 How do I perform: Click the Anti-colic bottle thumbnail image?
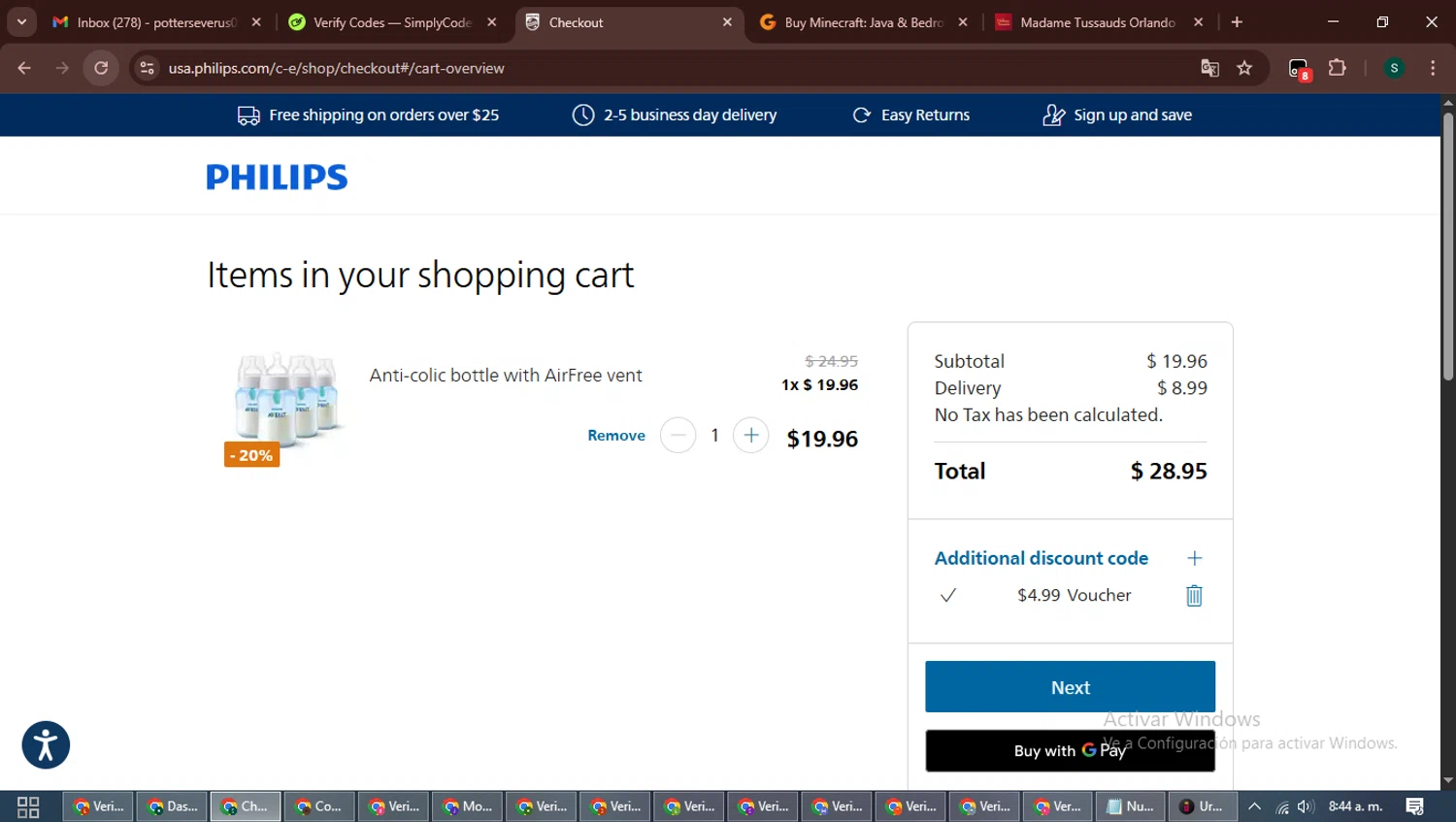pyautogui.click(x=285, y=399)
